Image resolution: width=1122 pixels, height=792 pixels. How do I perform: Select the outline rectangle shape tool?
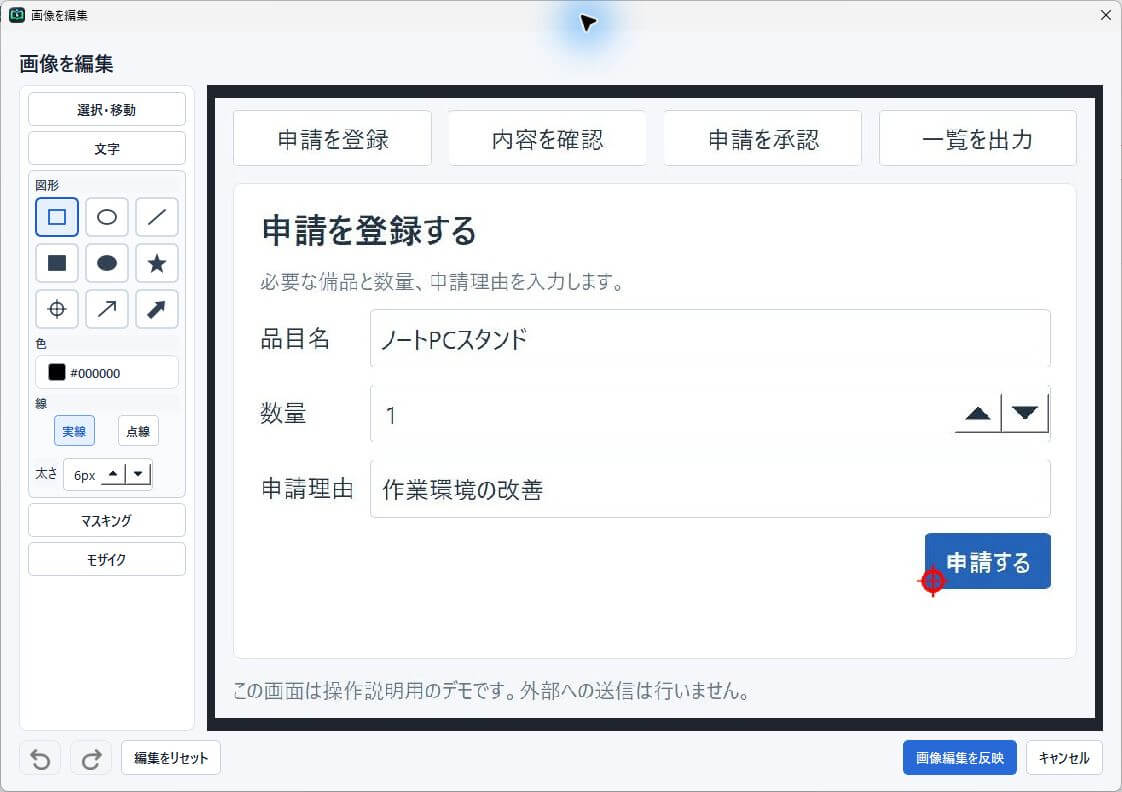click(x=57, y=217)
